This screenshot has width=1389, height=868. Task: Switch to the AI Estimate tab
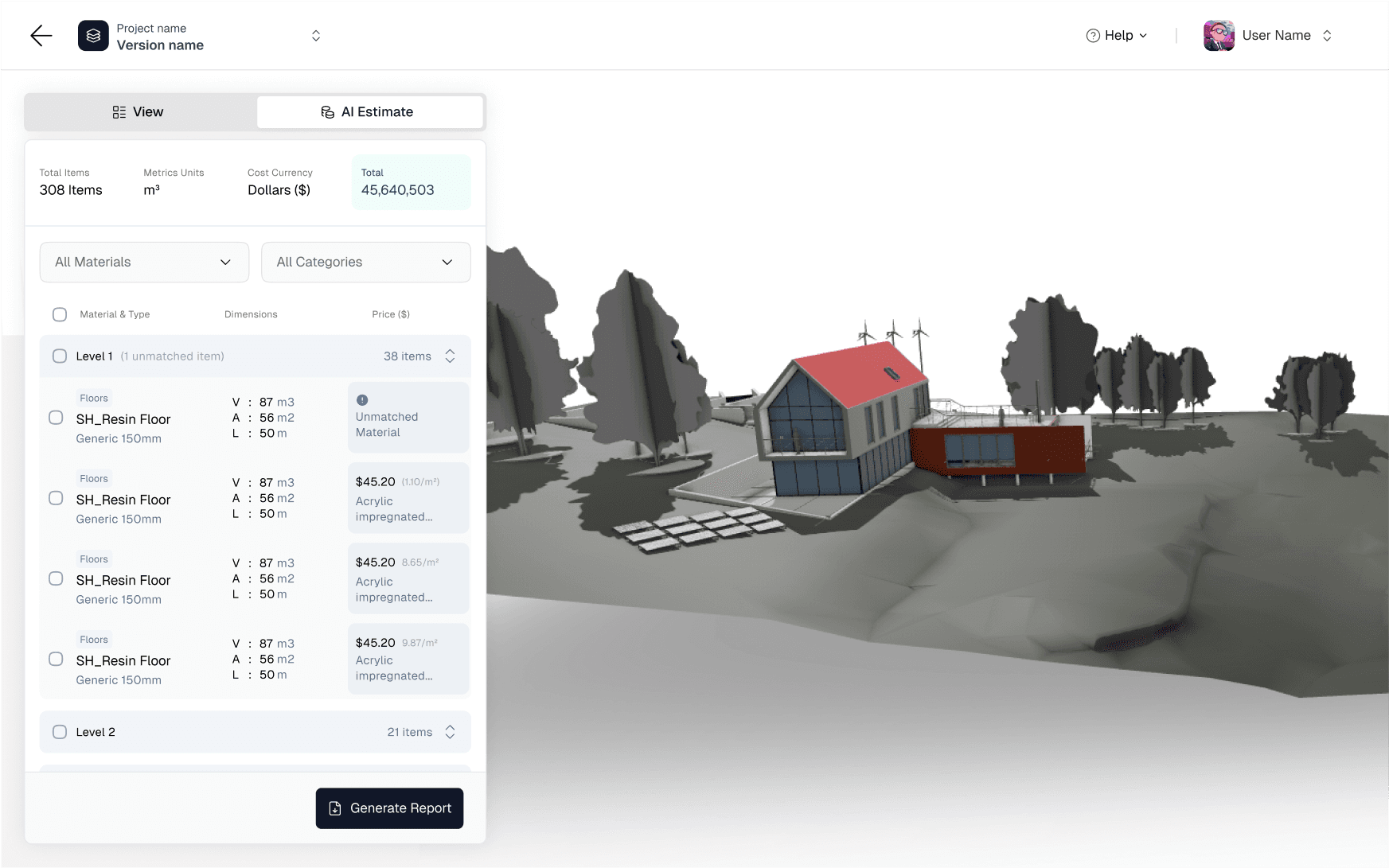[369, 111]
